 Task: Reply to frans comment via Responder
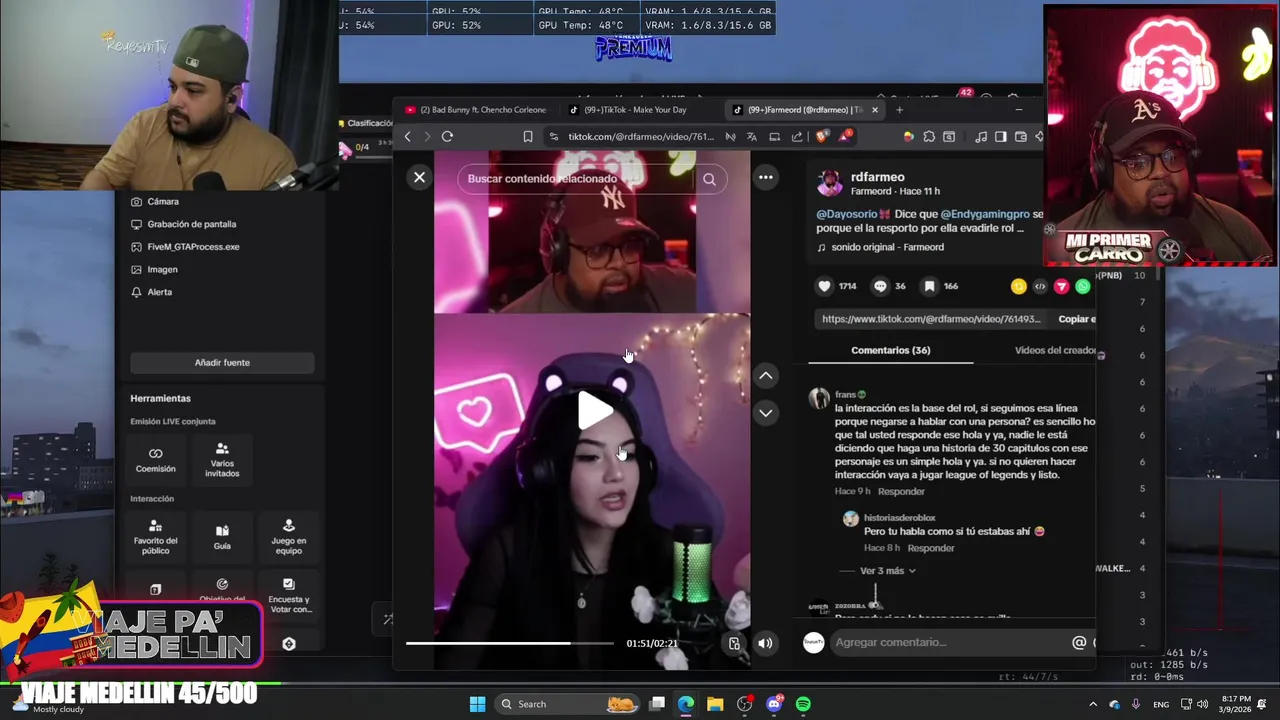[901, 491]
